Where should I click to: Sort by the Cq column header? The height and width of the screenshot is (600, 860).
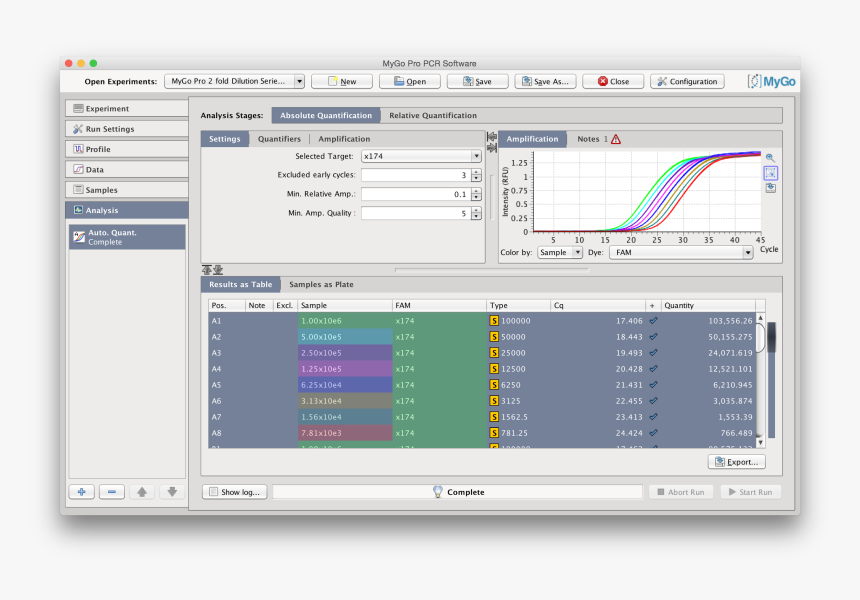598,305
